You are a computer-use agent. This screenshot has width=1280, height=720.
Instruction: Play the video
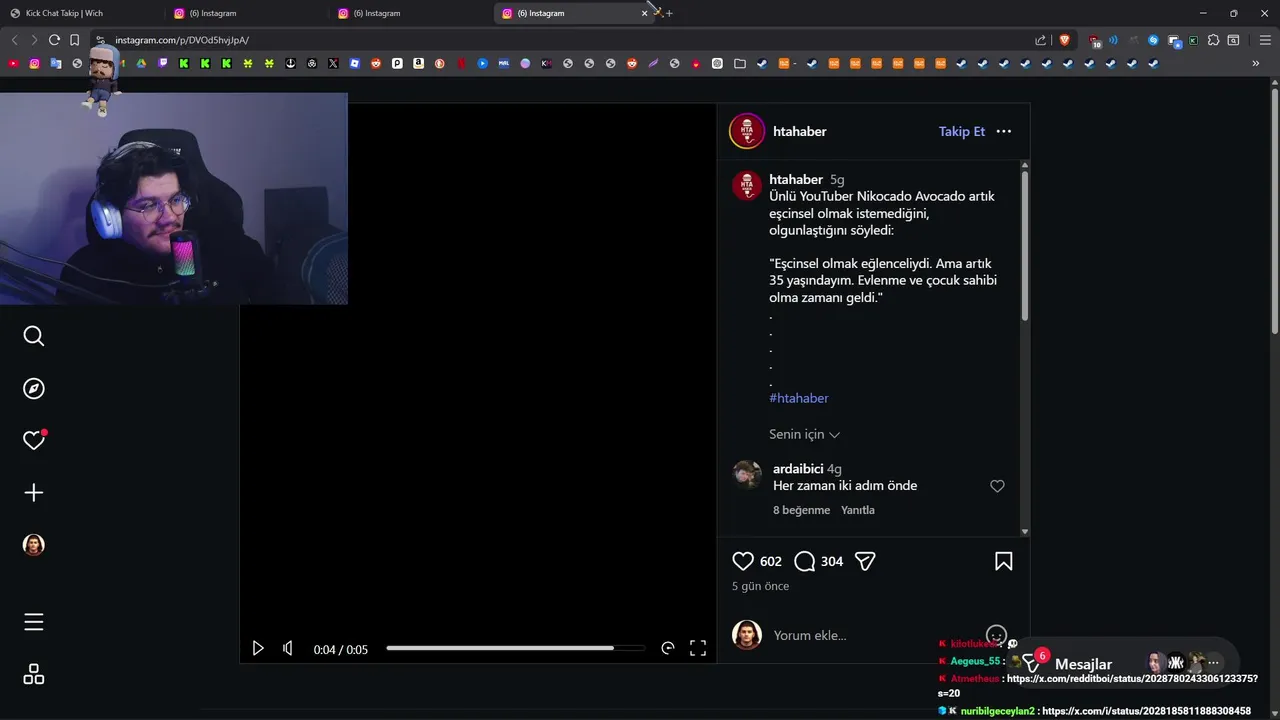click(258, 648)
